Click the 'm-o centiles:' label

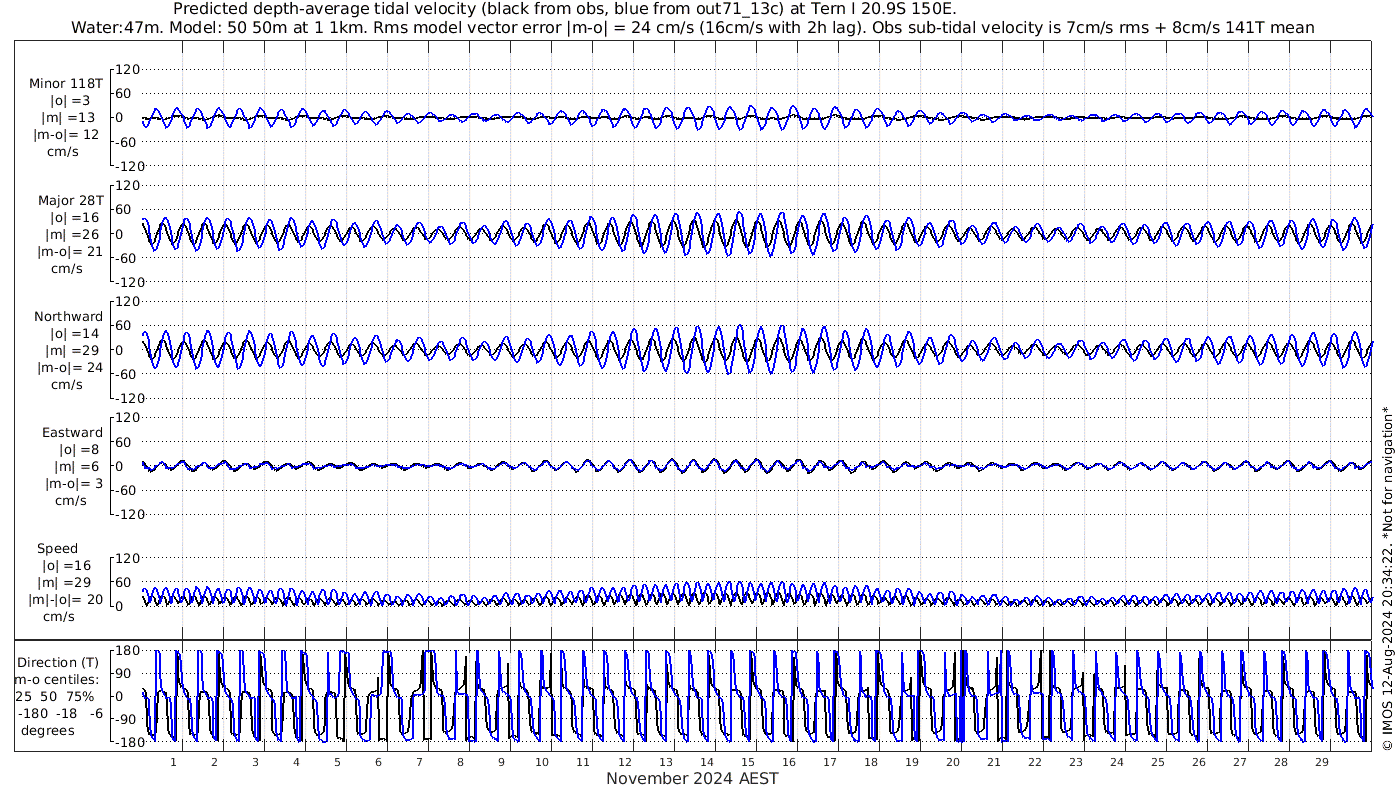tap(56, 680)
